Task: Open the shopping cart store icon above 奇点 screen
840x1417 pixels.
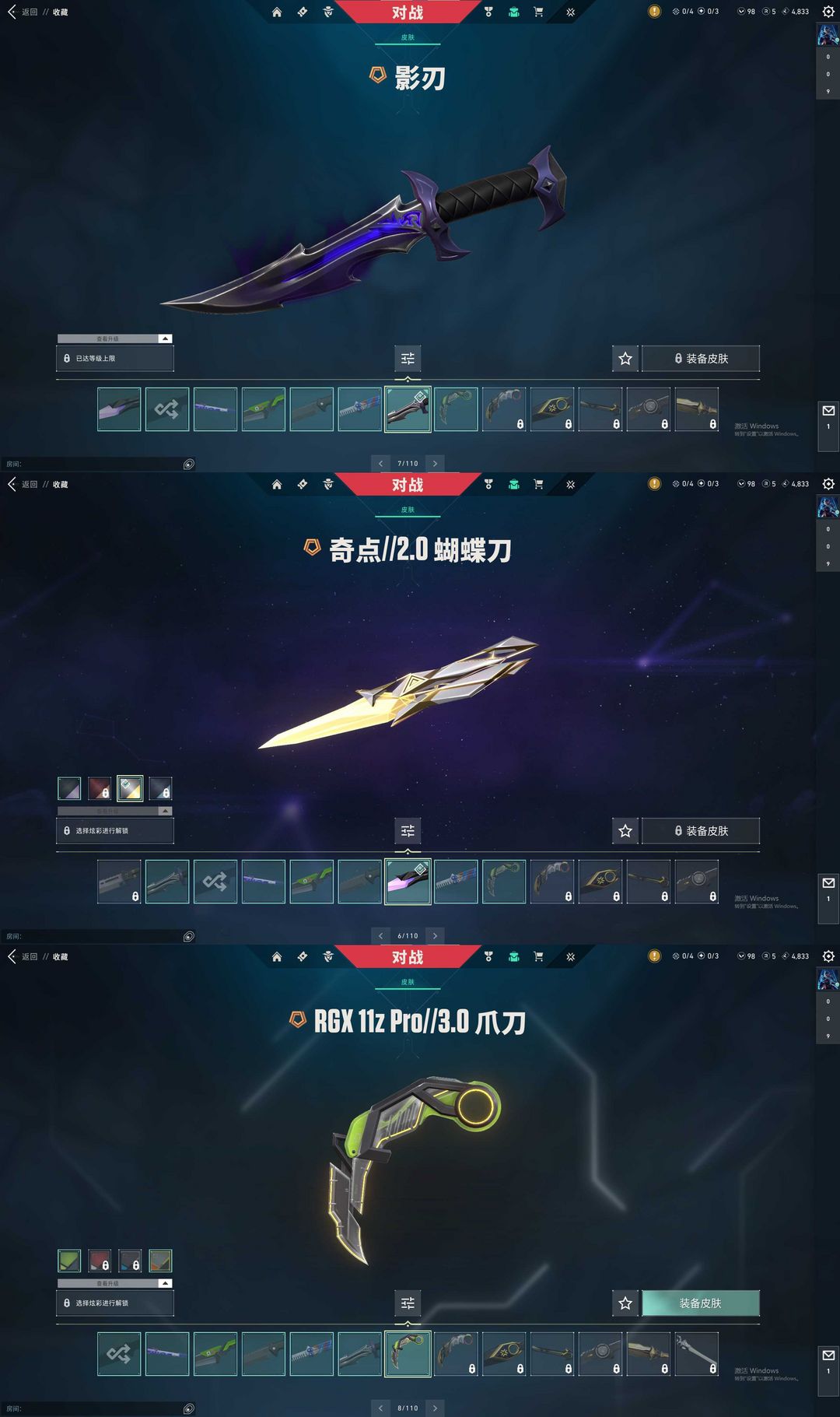Action: tap(538, 484)
